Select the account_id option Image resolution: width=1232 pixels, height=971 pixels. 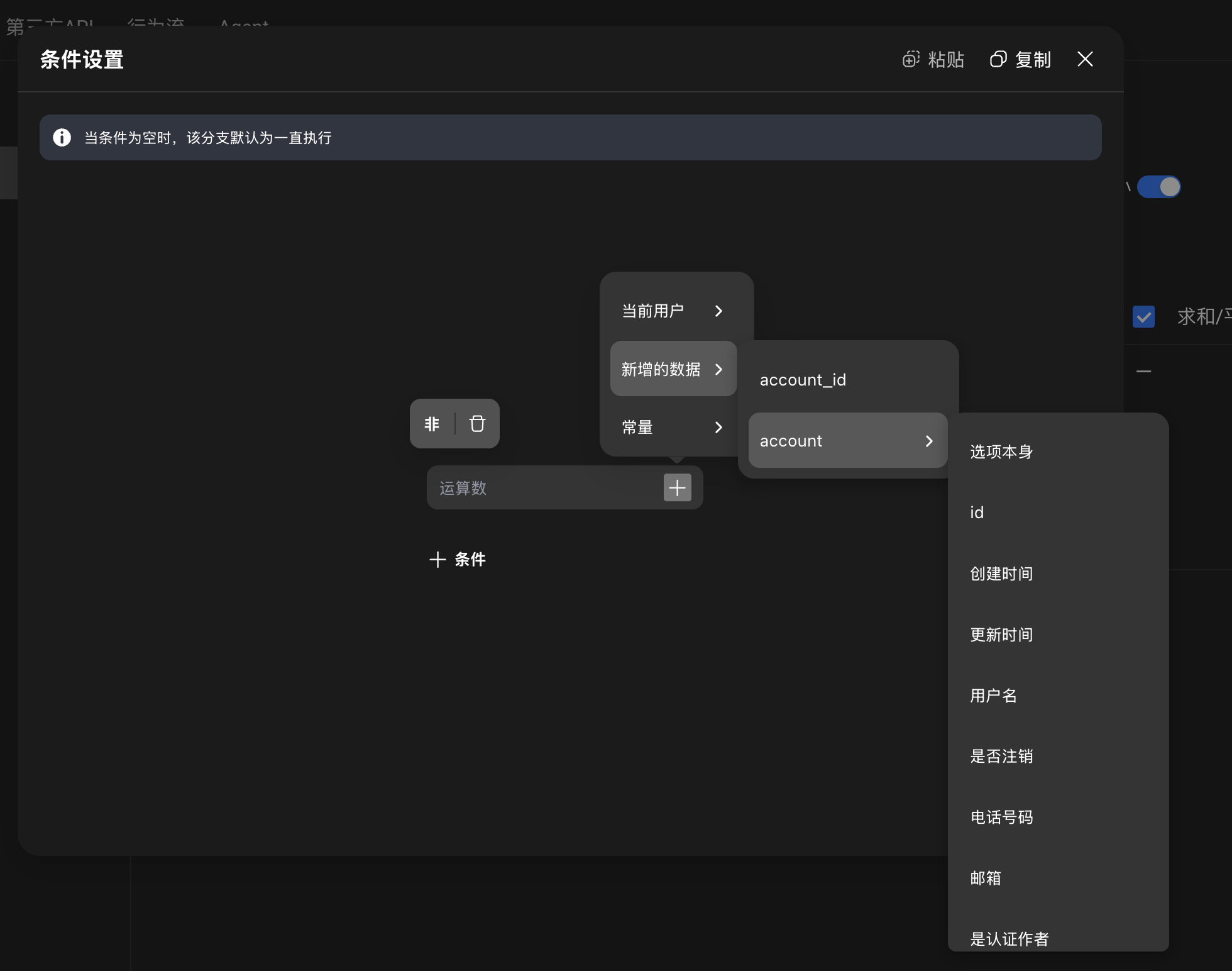point(803,379)
